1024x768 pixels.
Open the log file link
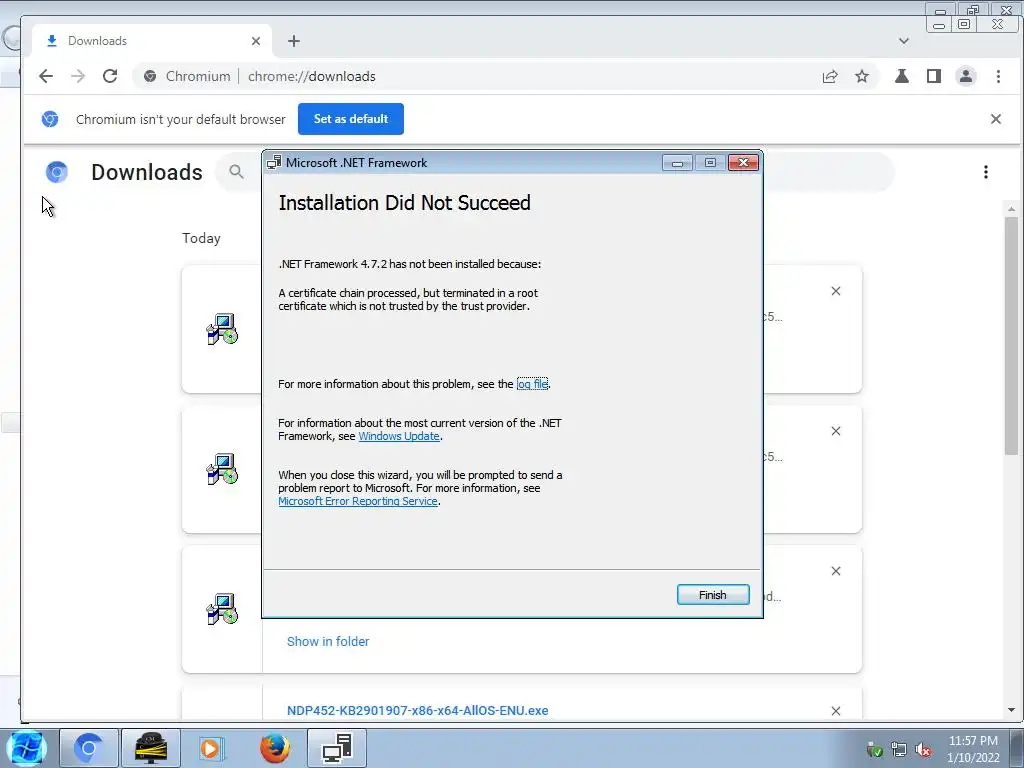[532, 384]
